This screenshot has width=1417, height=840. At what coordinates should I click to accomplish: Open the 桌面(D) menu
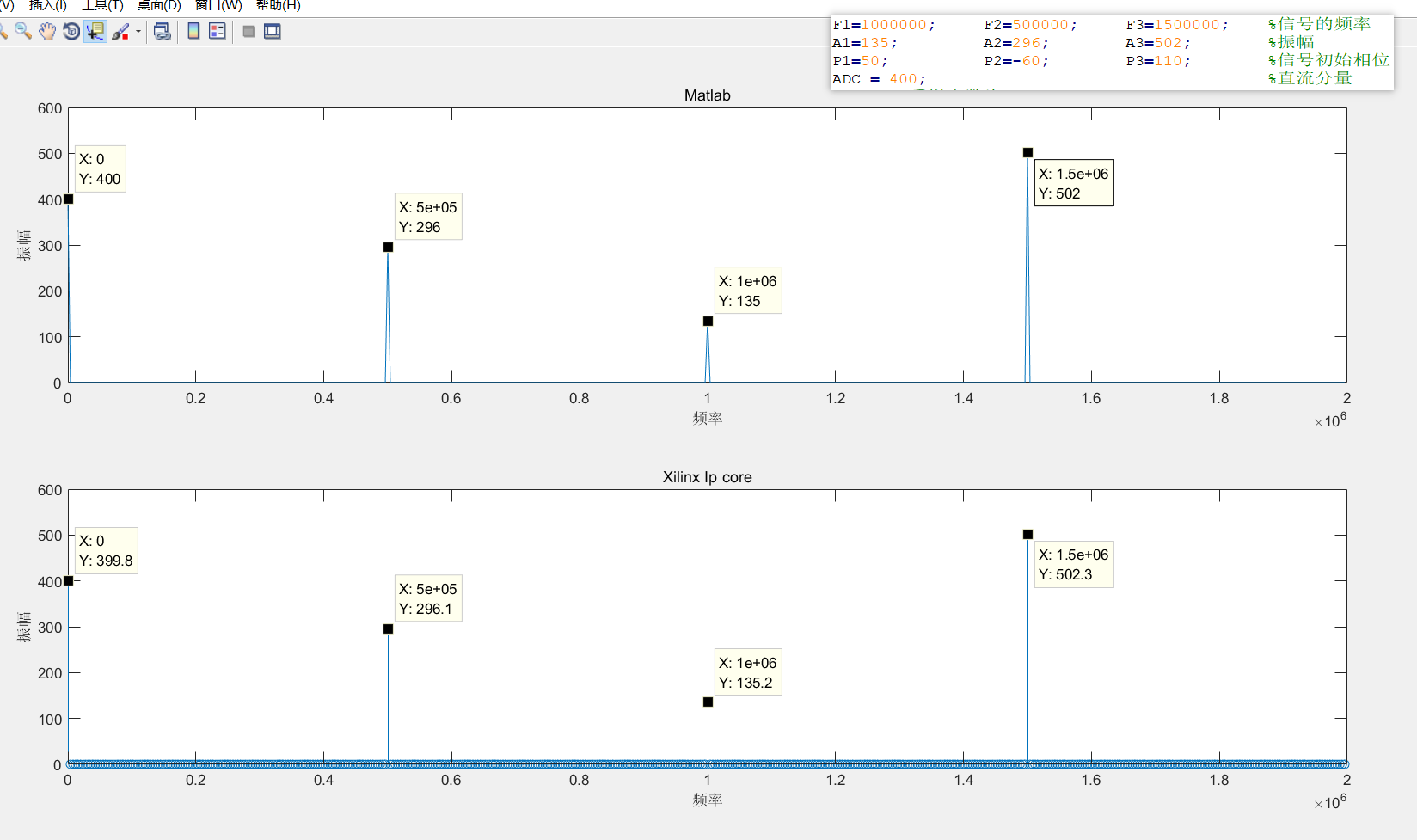tap(159, 5)
